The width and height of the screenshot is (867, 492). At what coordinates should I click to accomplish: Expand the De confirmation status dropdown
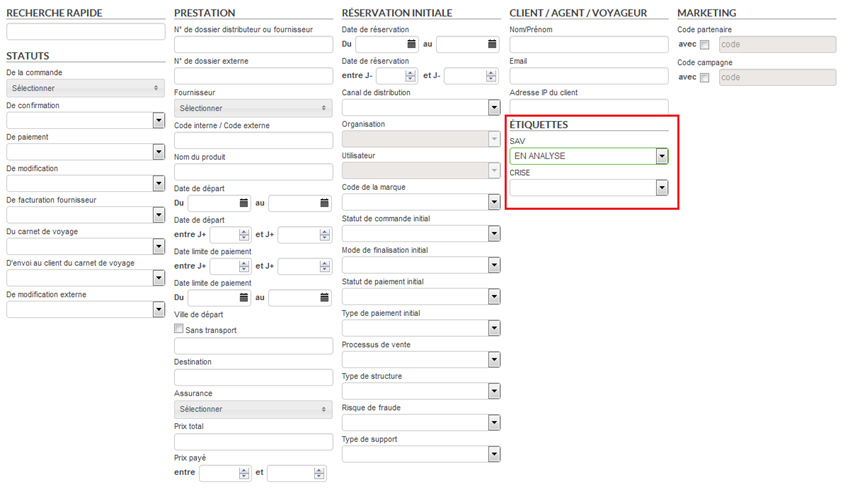158,121
